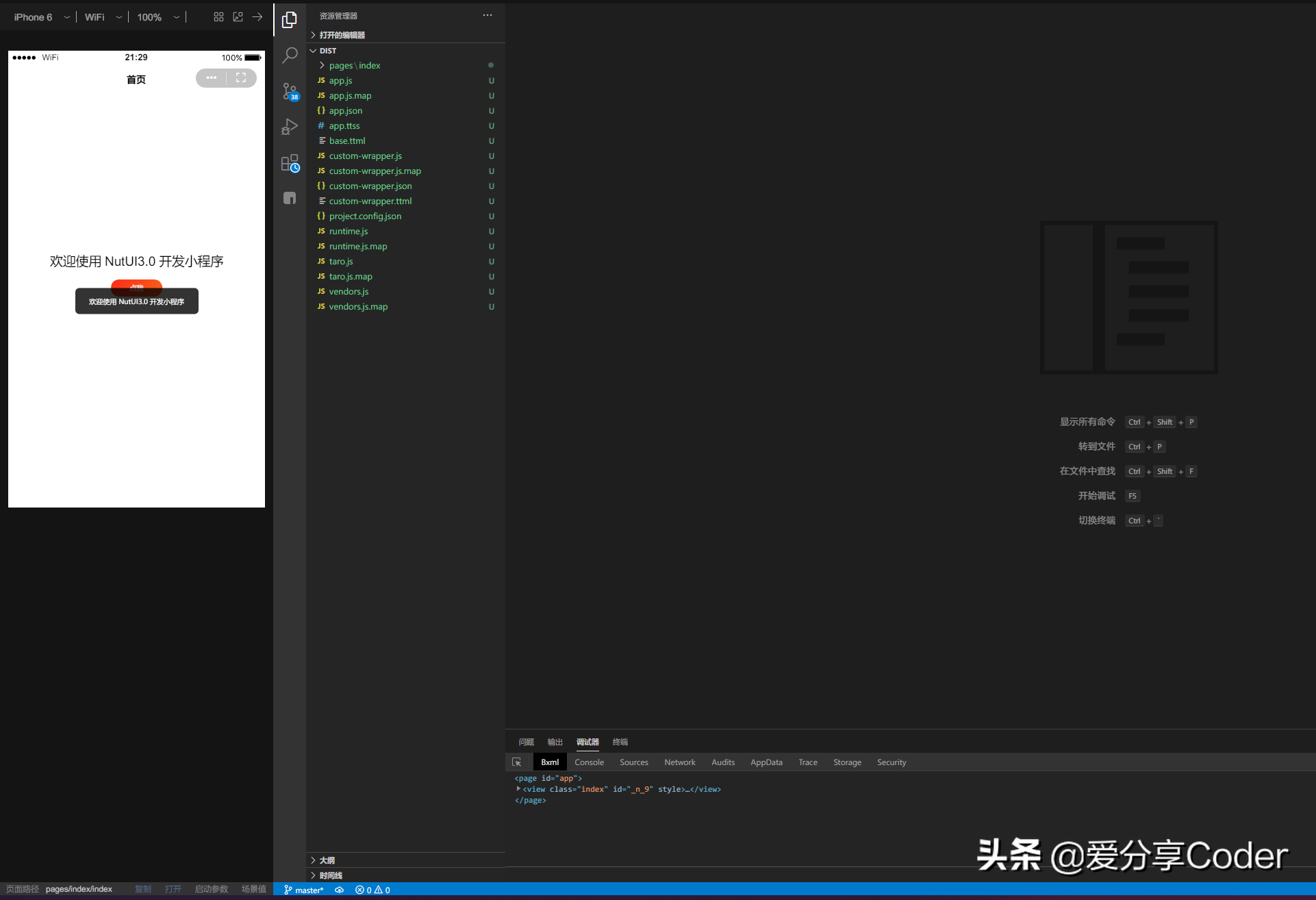Open the Search icon in activity bar

pos(290,55)
